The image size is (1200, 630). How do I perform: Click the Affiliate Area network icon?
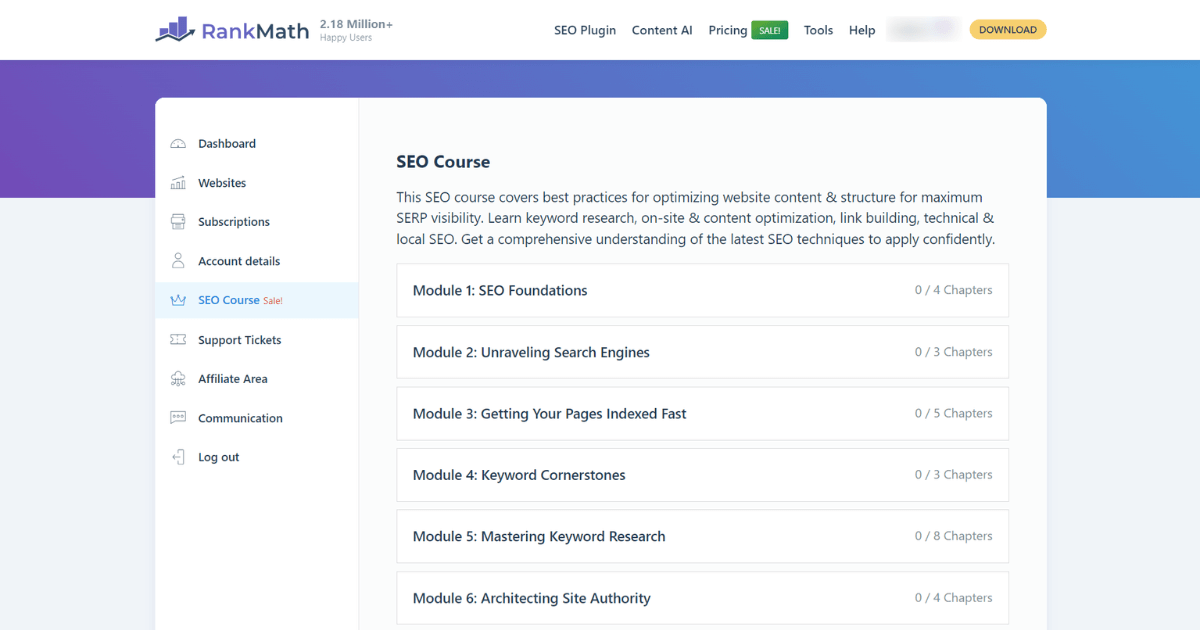178,379
